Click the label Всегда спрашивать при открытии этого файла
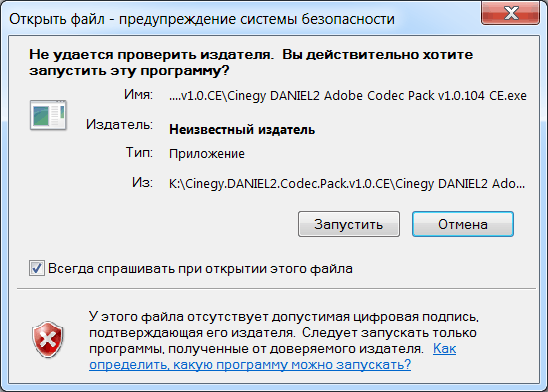This screenshot has width=548, height=392. coord(200,269)
